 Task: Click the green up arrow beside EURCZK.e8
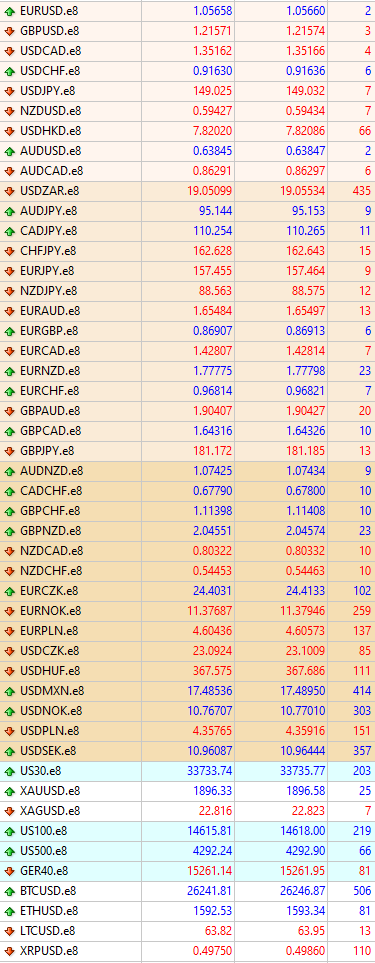[x=9, y=591]
